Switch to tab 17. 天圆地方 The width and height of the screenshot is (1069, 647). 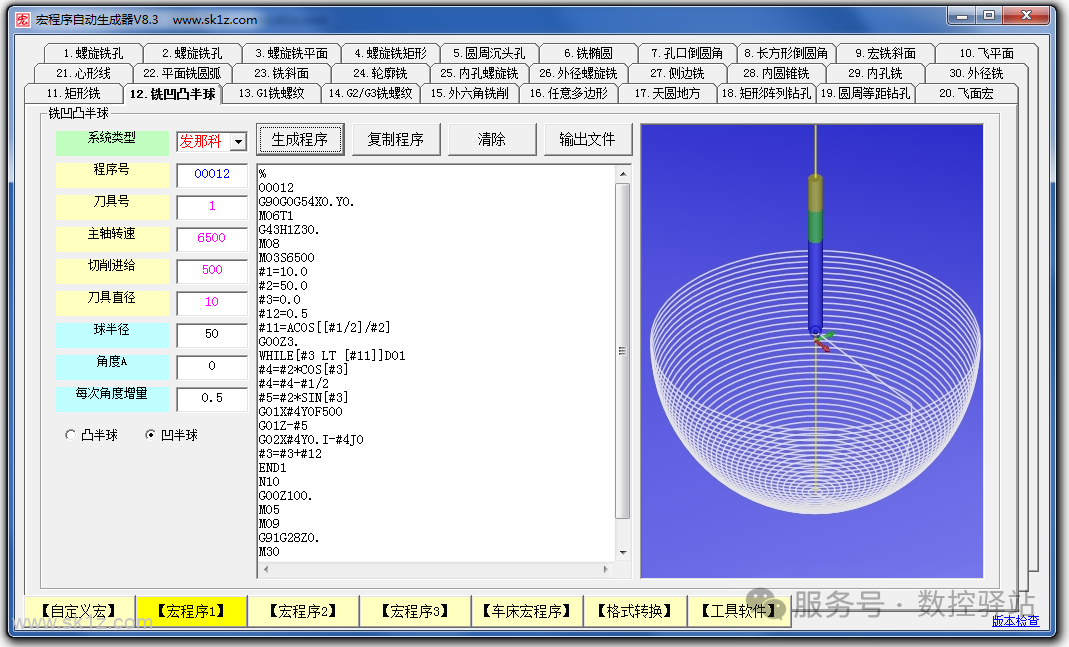pos(667,93)
